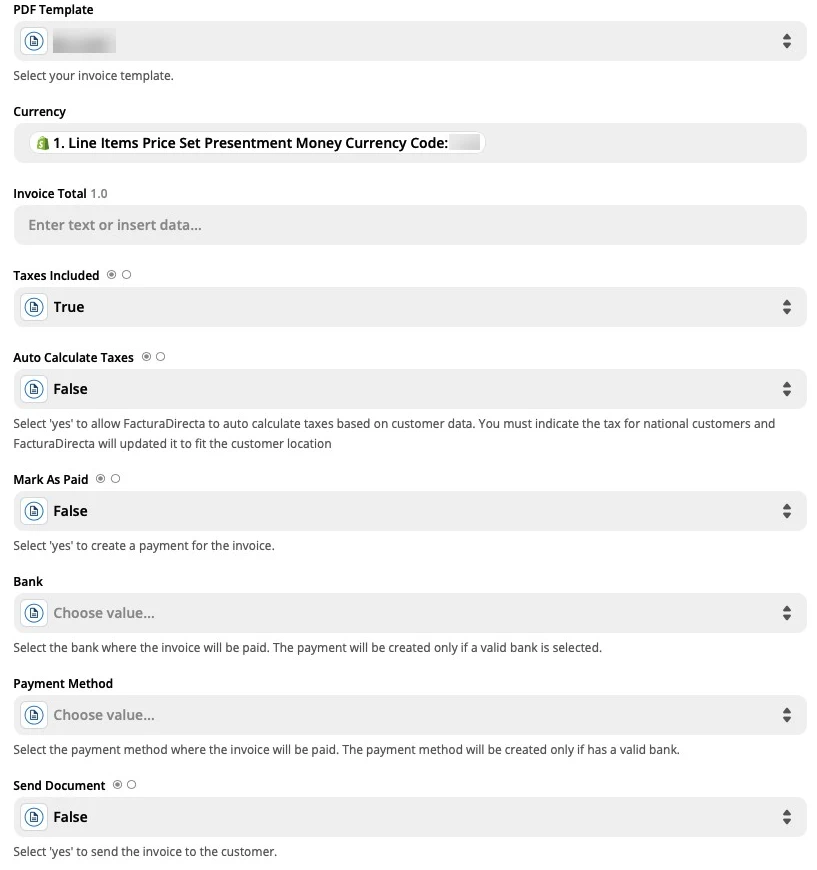Viewport: 817px width, 870px height.
Task: Select the second radio for Taxes Included
Action: [x=126, y=273]
